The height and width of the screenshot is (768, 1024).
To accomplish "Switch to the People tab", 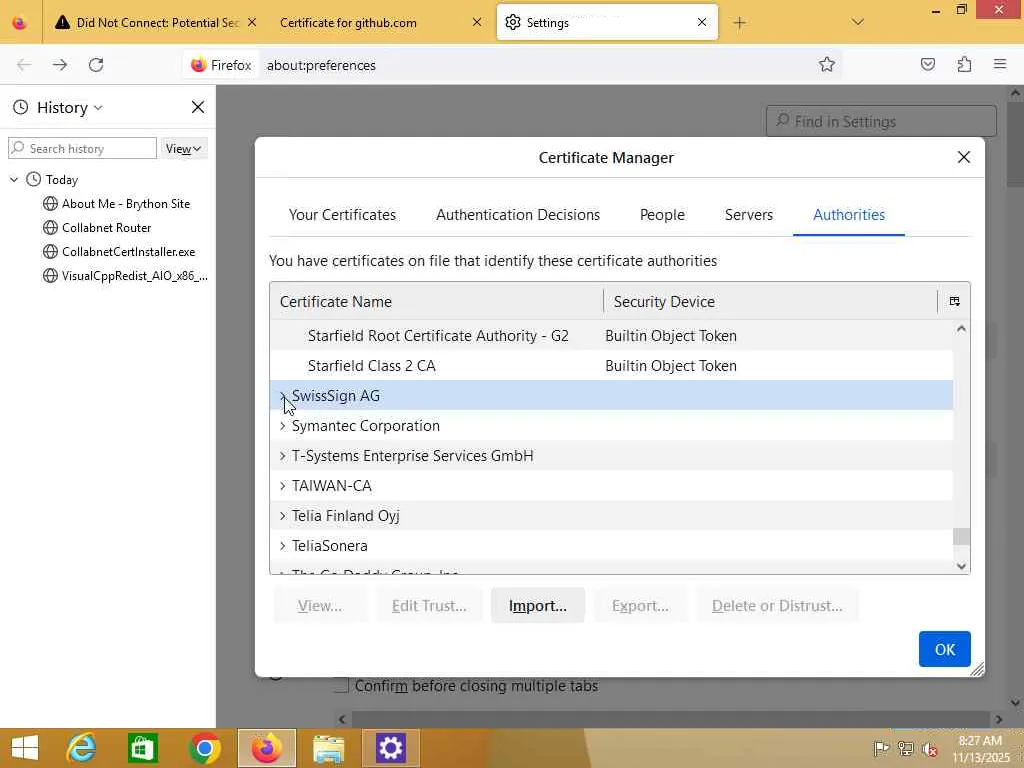I will pos(662,215).
